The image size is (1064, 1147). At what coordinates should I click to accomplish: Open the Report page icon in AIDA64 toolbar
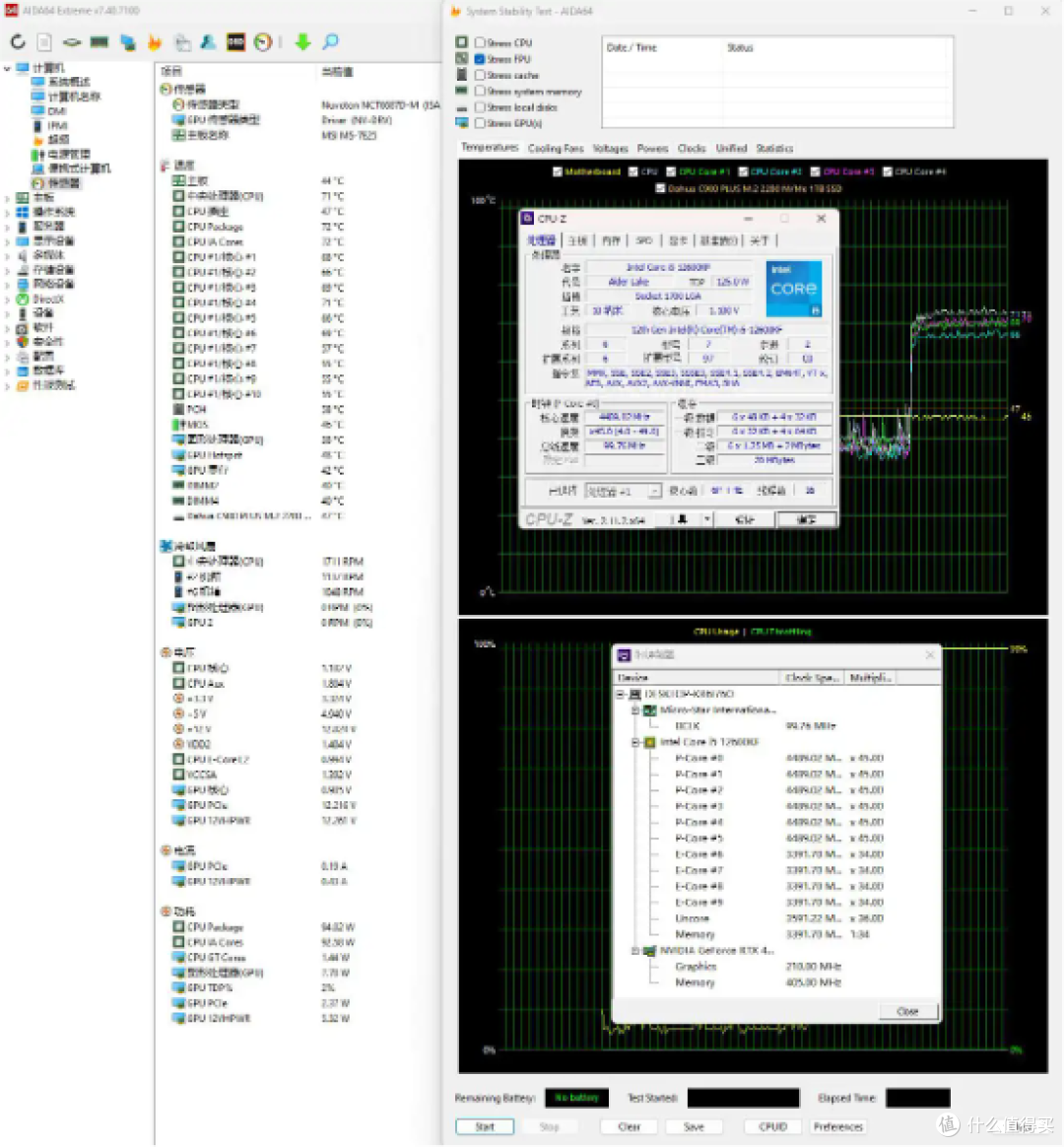click(44, 42)
